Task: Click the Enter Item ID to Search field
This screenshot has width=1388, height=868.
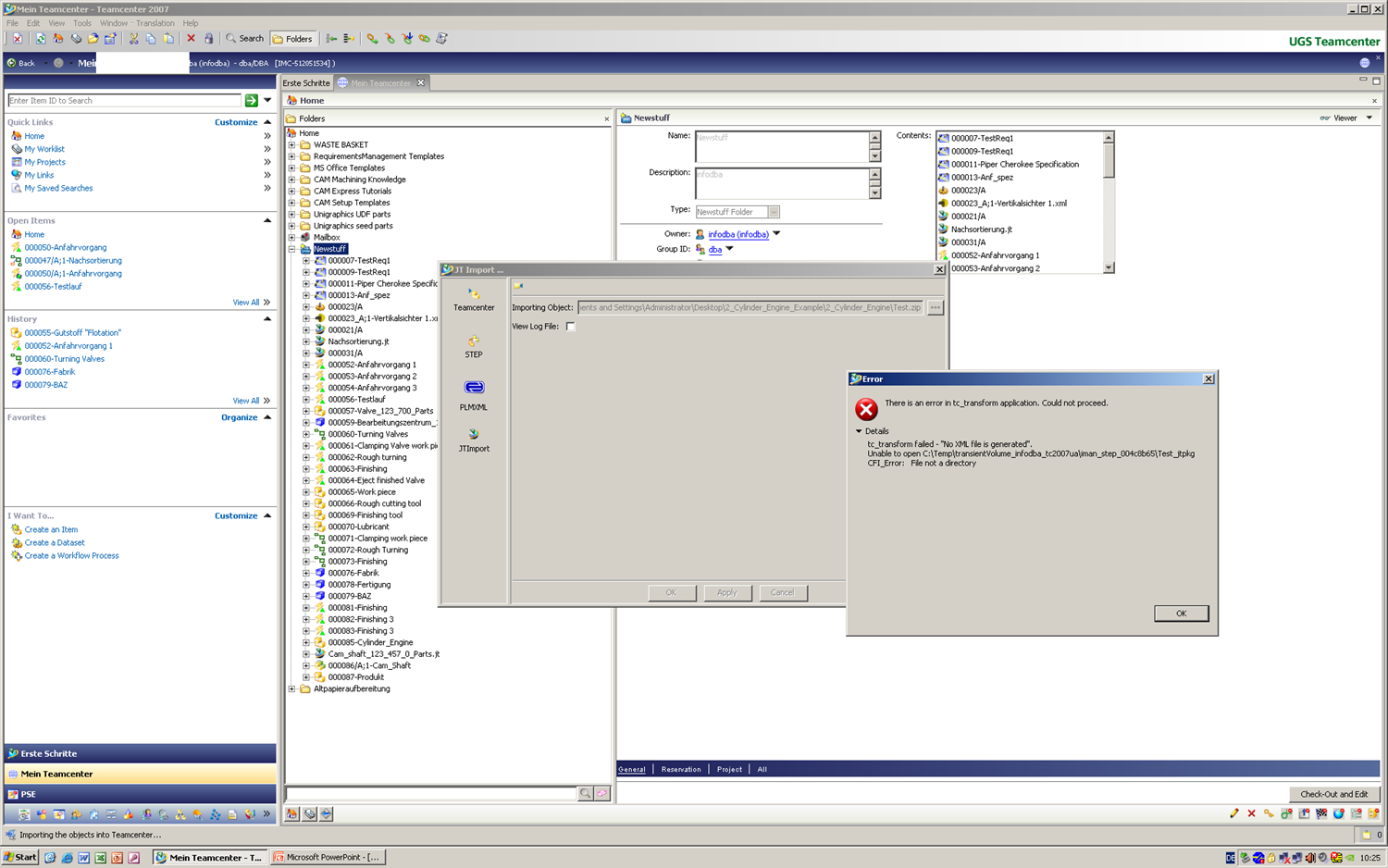Action: (x=124, y=100)
